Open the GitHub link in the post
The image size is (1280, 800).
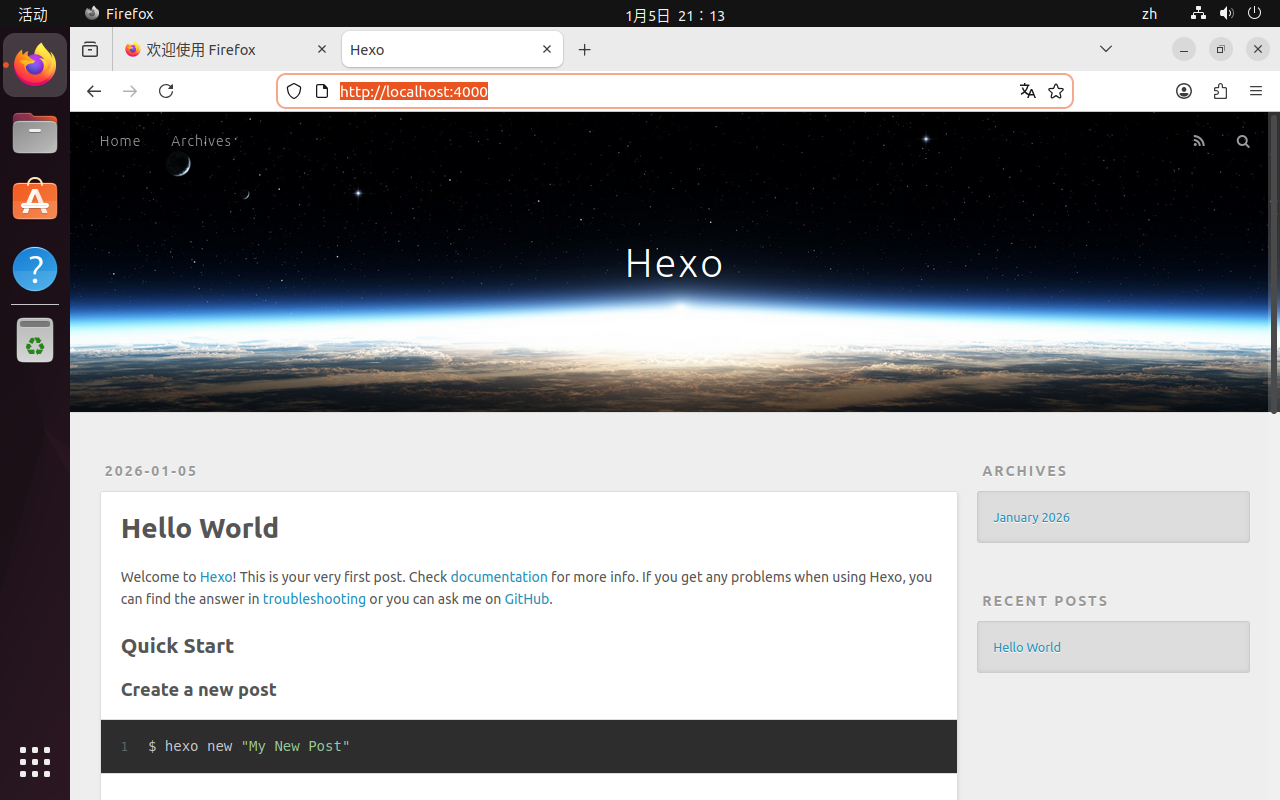(527, 599)
